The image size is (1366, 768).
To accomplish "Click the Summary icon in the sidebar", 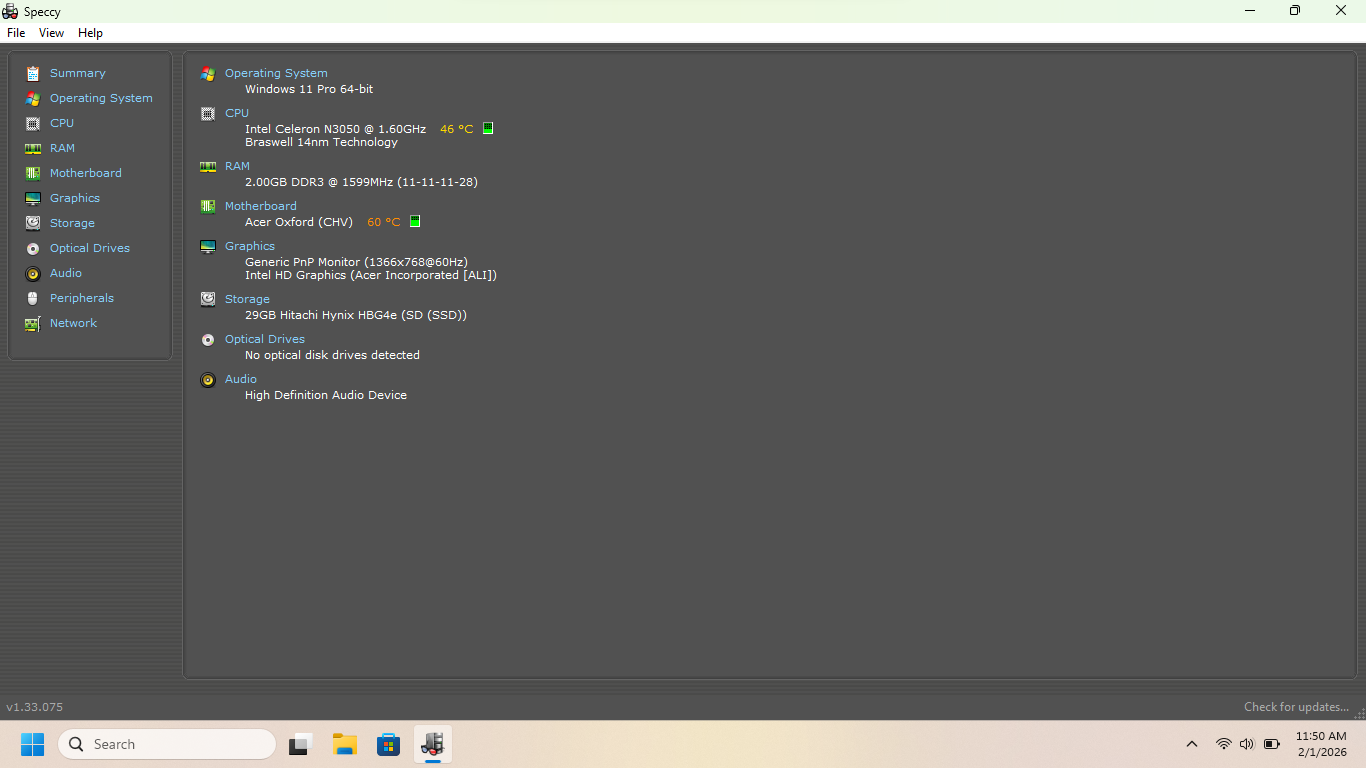I will click(33, 73).
